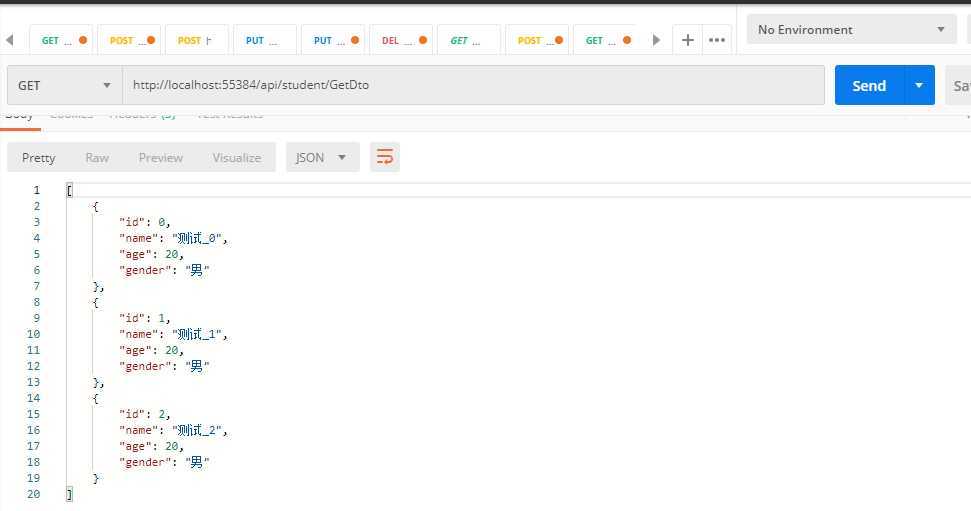This screenshot has width=971, height=511.
Task: Open the POST tab without orange dot
Action: (196, 40)
